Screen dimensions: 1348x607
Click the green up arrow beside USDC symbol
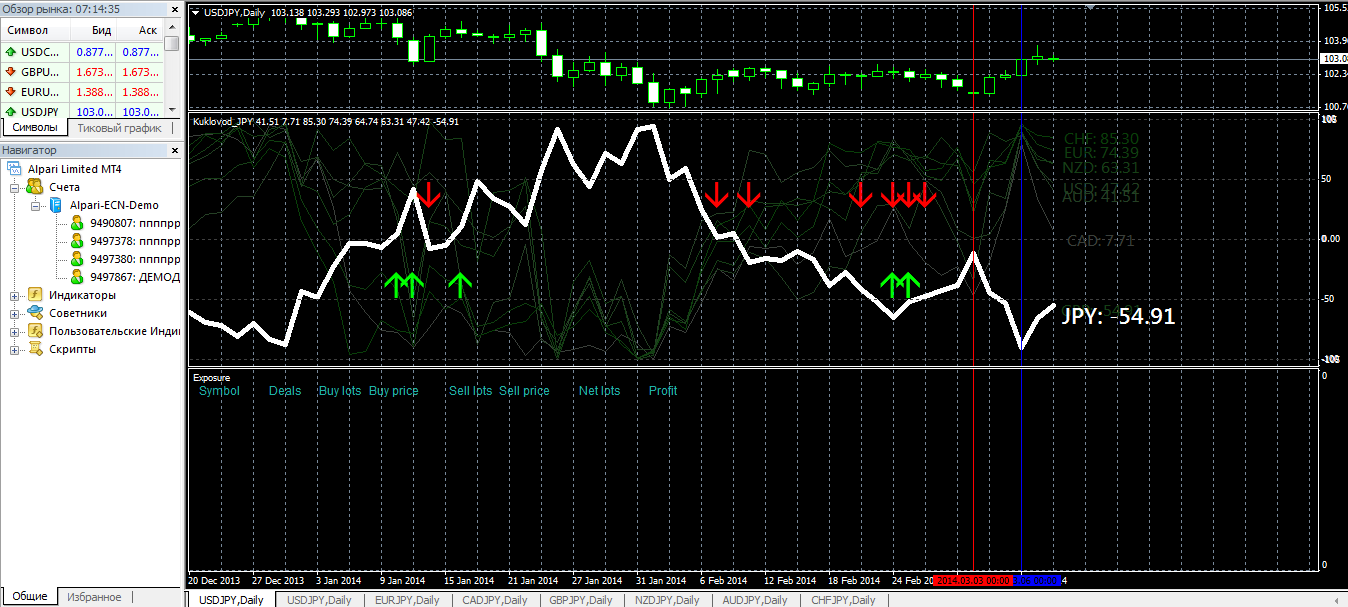pos(11,51)
